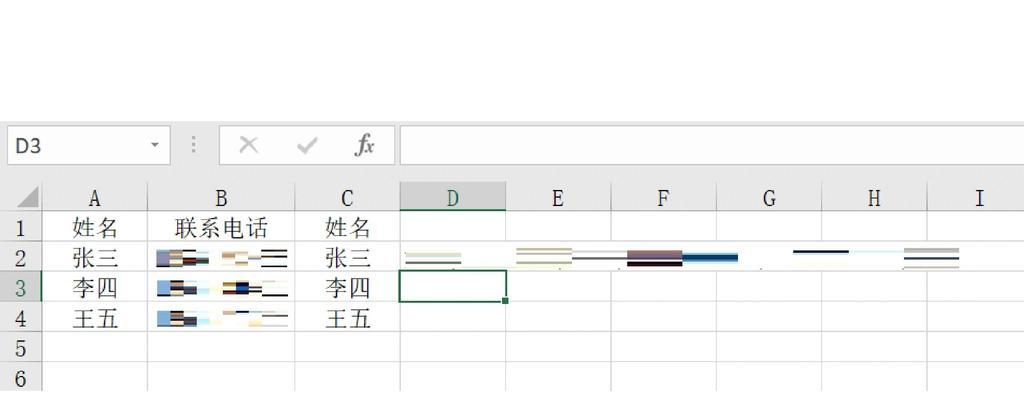Image resolution: width=1024 pixels, height=400 pixels.
Task: Select column I header
Action: [978, 198]
